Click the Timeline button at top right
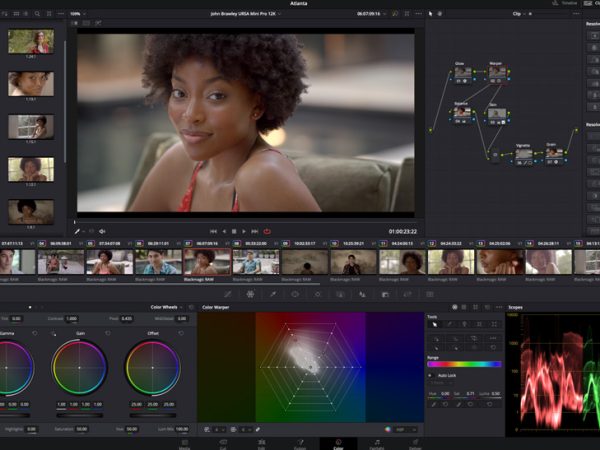Image resolution: width=600 pixels, height=450 pixels. click(565, 3)
